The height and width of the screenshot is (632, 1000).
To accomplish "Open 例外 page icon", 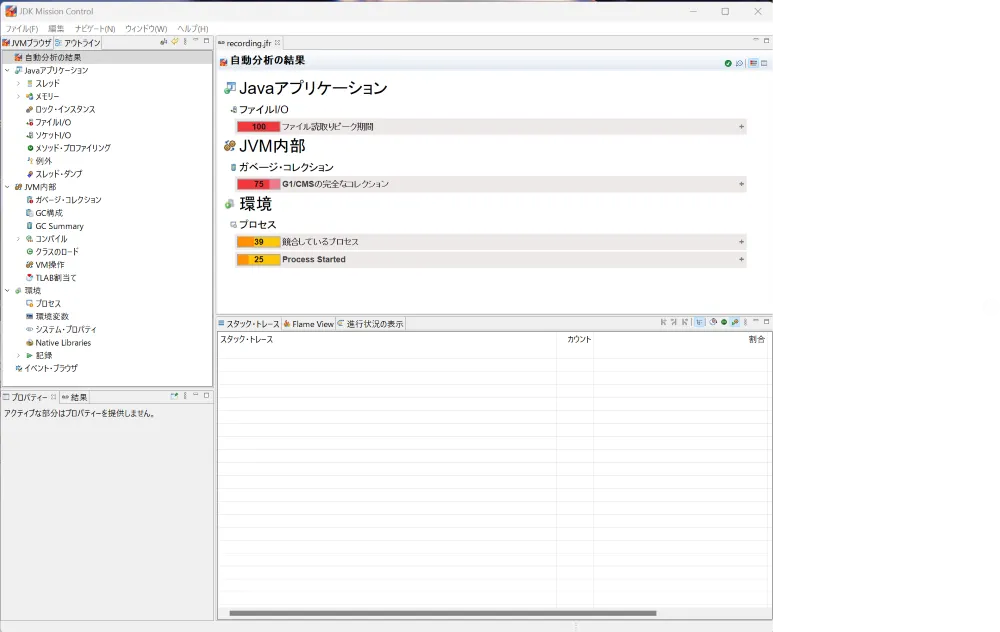I will tap(29, 161).
